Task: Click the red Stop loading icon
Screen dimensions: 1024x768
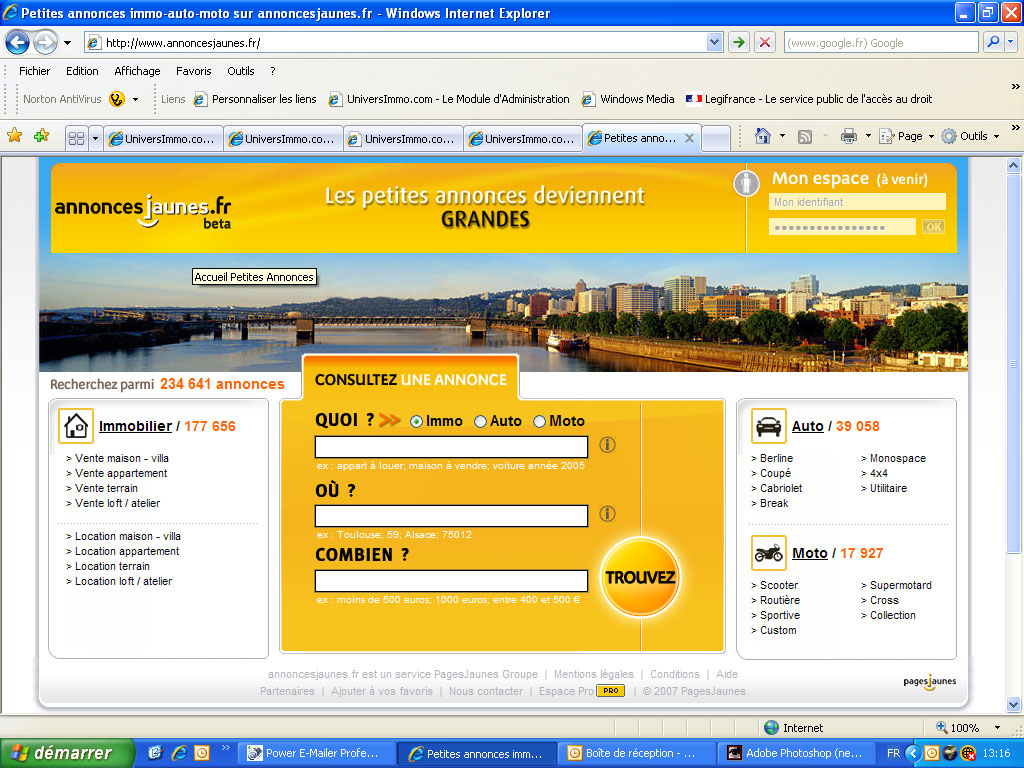Action: point(765,42)
